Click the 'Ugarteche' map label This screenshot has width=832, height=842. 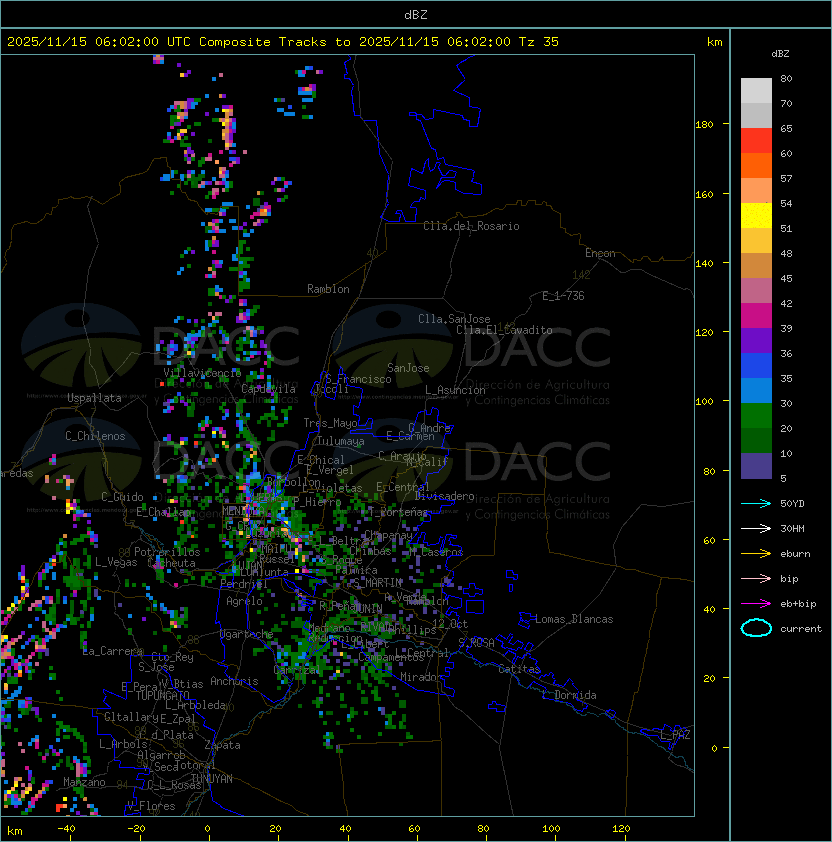coord(247,634)
